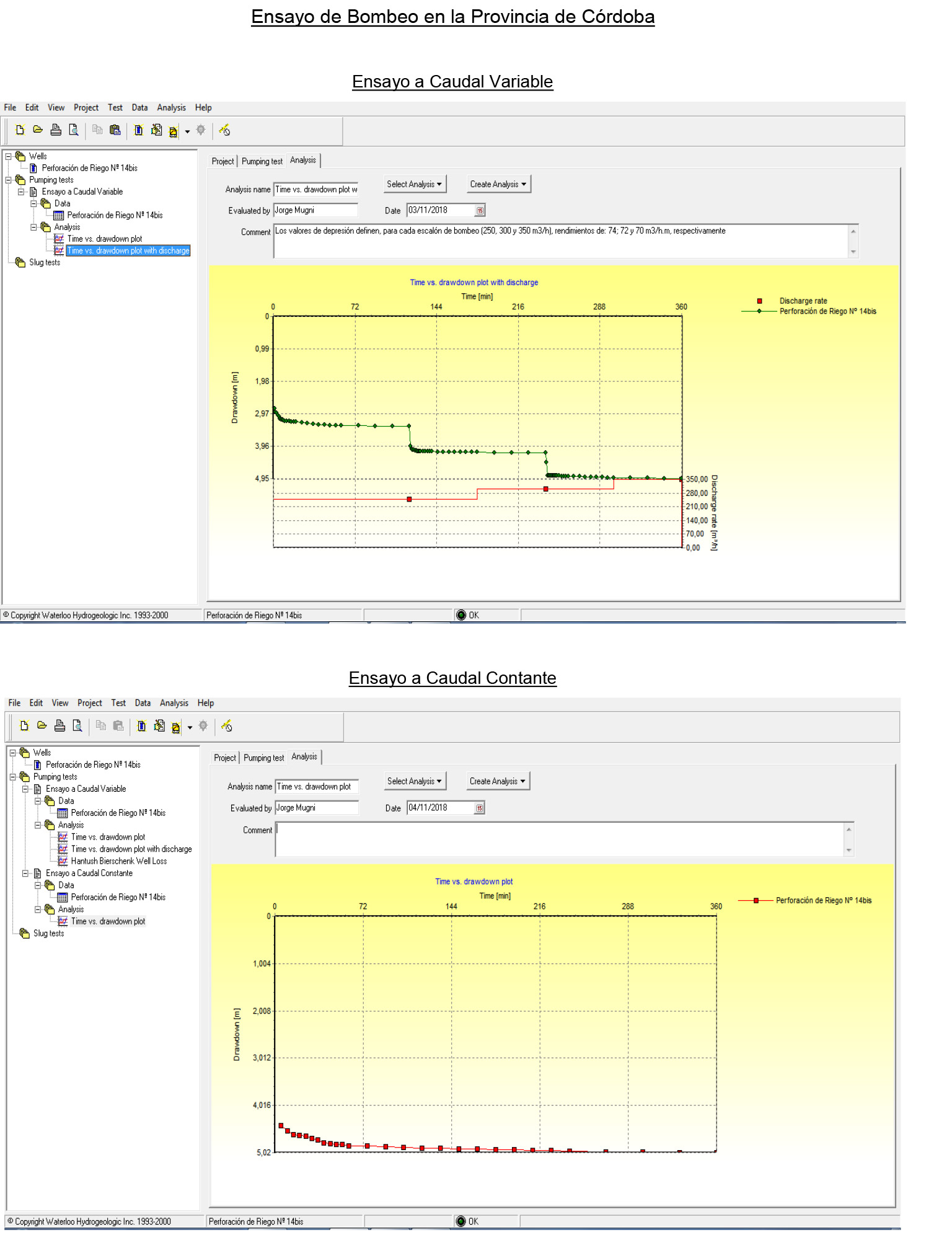
Task: Click Print icon in Caudal Variable window toolbar
Action: (56, 130)
